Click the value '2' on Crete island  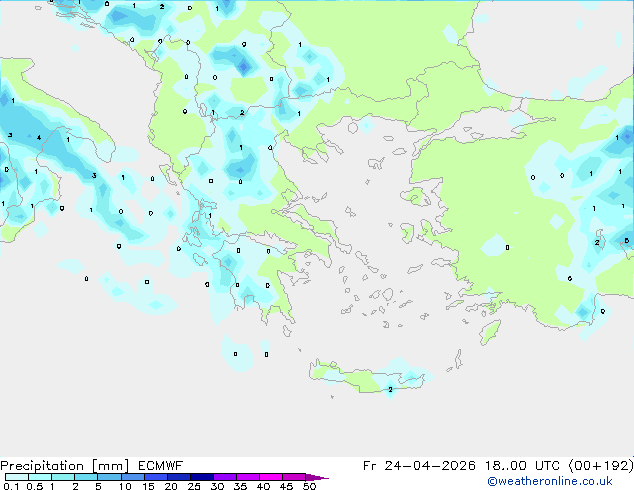click(x=390, y=389)
